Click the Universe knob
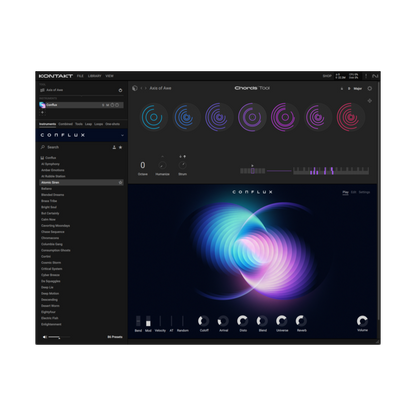The height and width of the screenshot is (416, 416). [282, 321]
